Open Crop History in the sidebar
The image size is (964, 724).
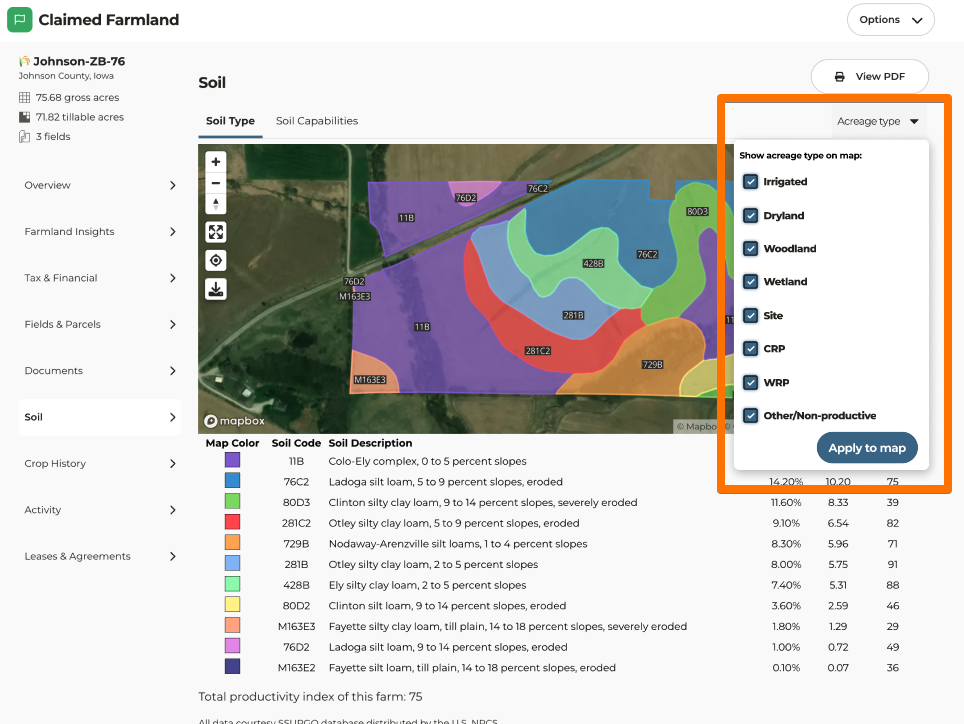(100, 464)
